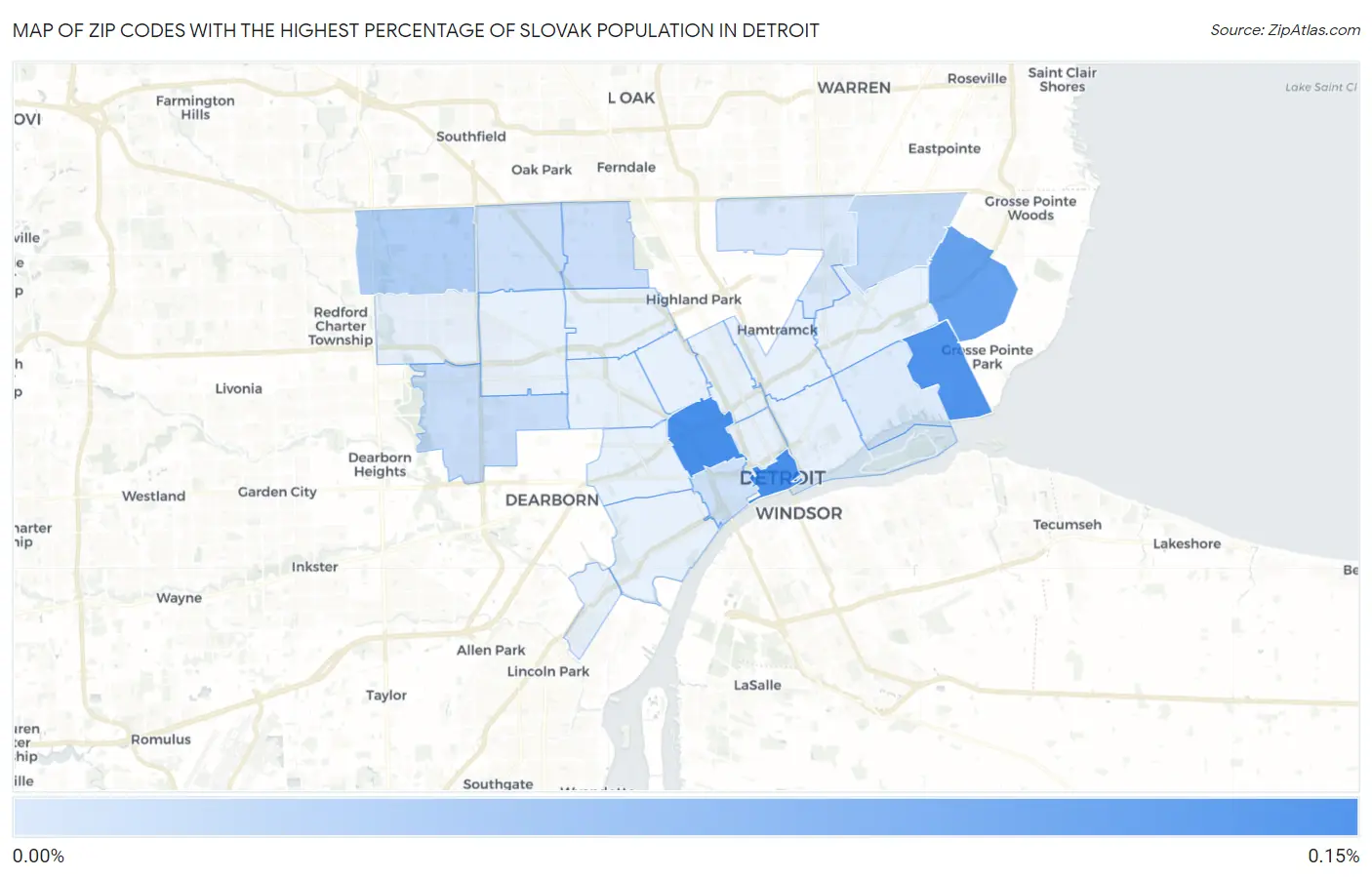The height and width of the screenshot is (877, 1372).
Task: Click the LaSalle map label
Action: coord(757,685)
